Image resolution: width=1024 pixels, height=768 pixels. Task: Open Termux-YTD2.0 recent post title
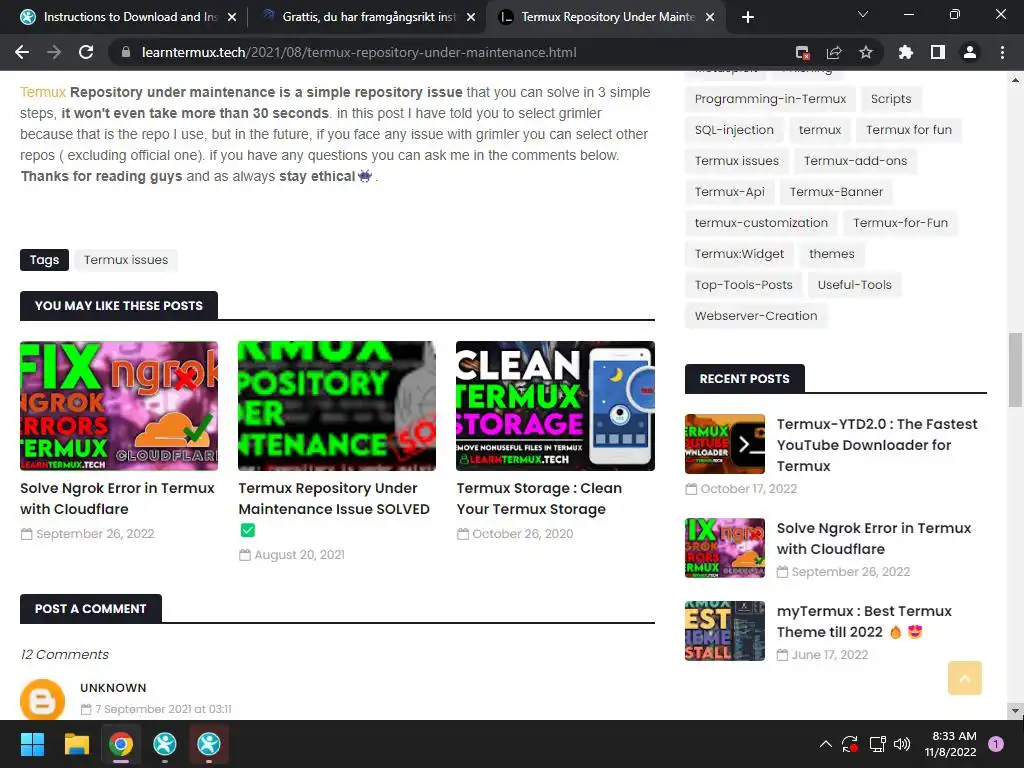click(877, 445)
